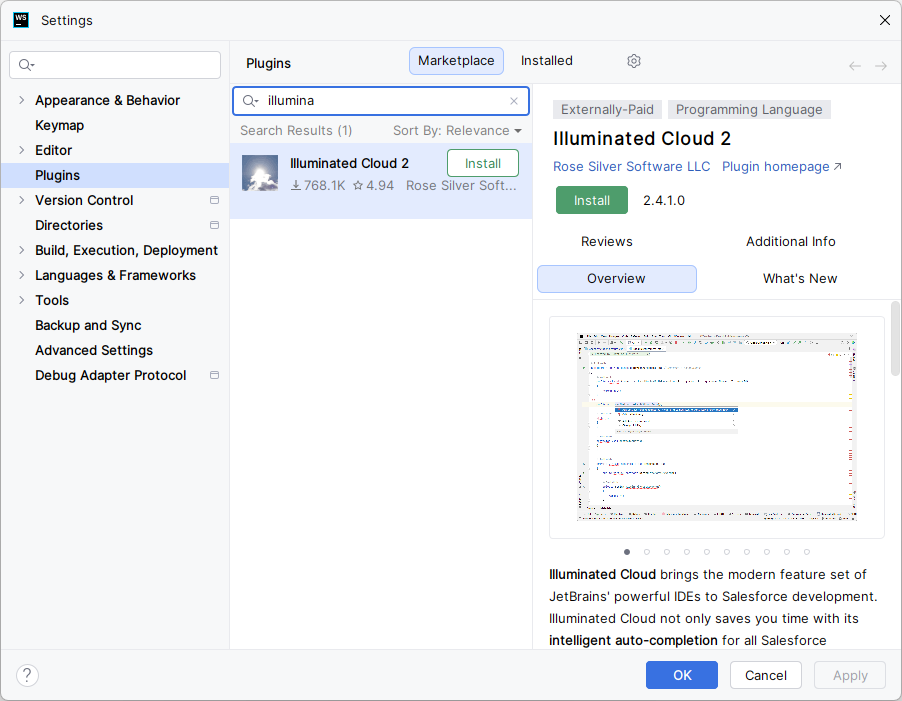The image size is (902, 701).
Task: Select the first screenshot carousel dot
Action: tap(627, 552)
